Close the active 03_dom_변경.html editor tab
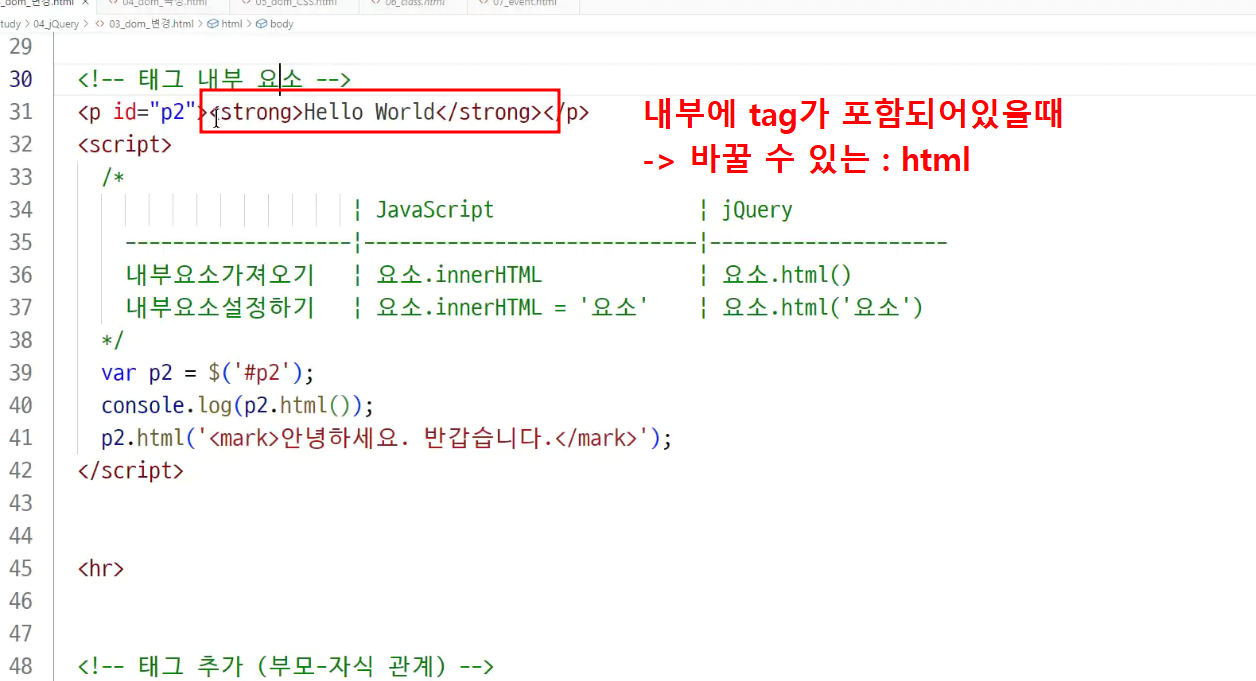Image resolution: width=1256 pixels, height=681 pixels. click(85, 3)
